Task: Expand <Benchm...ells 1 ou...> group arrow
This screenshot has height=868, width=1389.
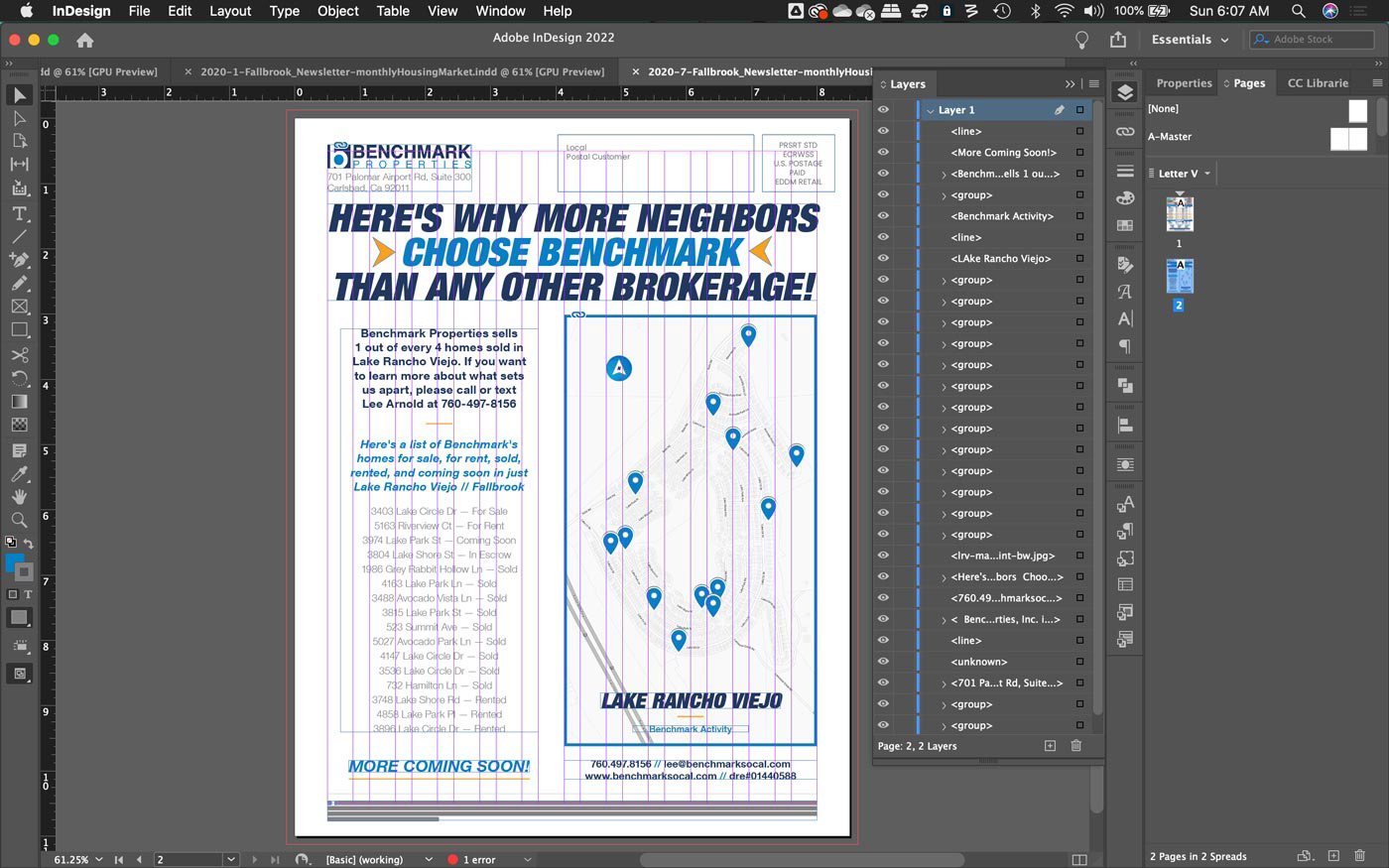Action: coord(944,174)
